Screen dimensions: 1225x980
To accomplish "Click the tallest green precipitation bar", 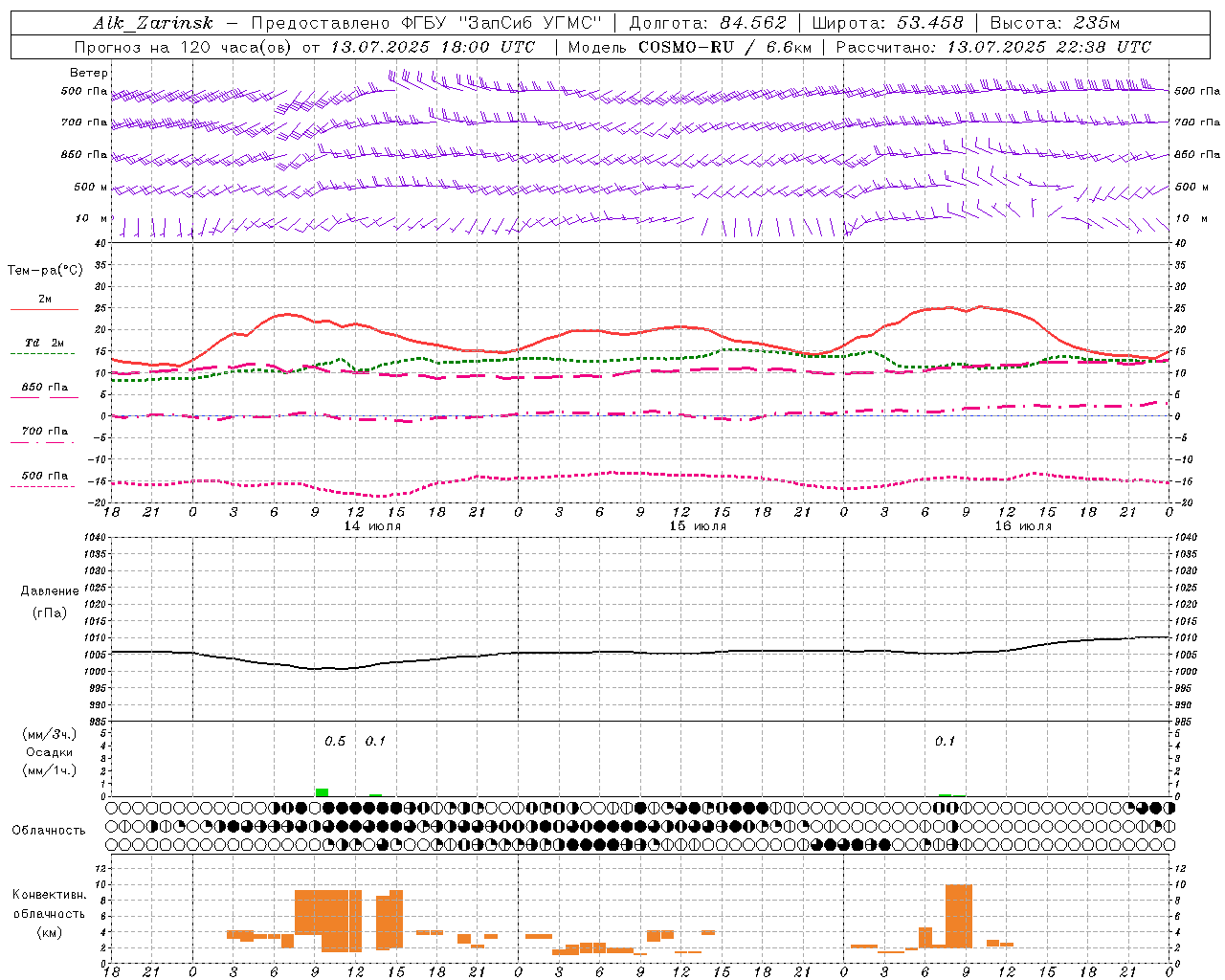I will click(x=322, y=792).
